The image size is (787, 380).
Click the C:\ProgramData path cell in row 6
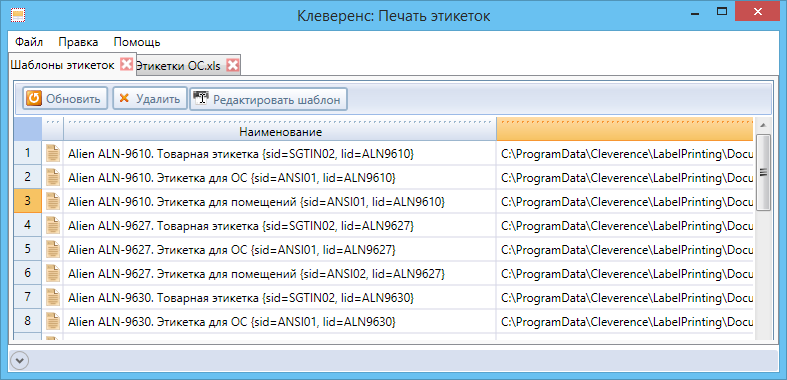(625, 274)
